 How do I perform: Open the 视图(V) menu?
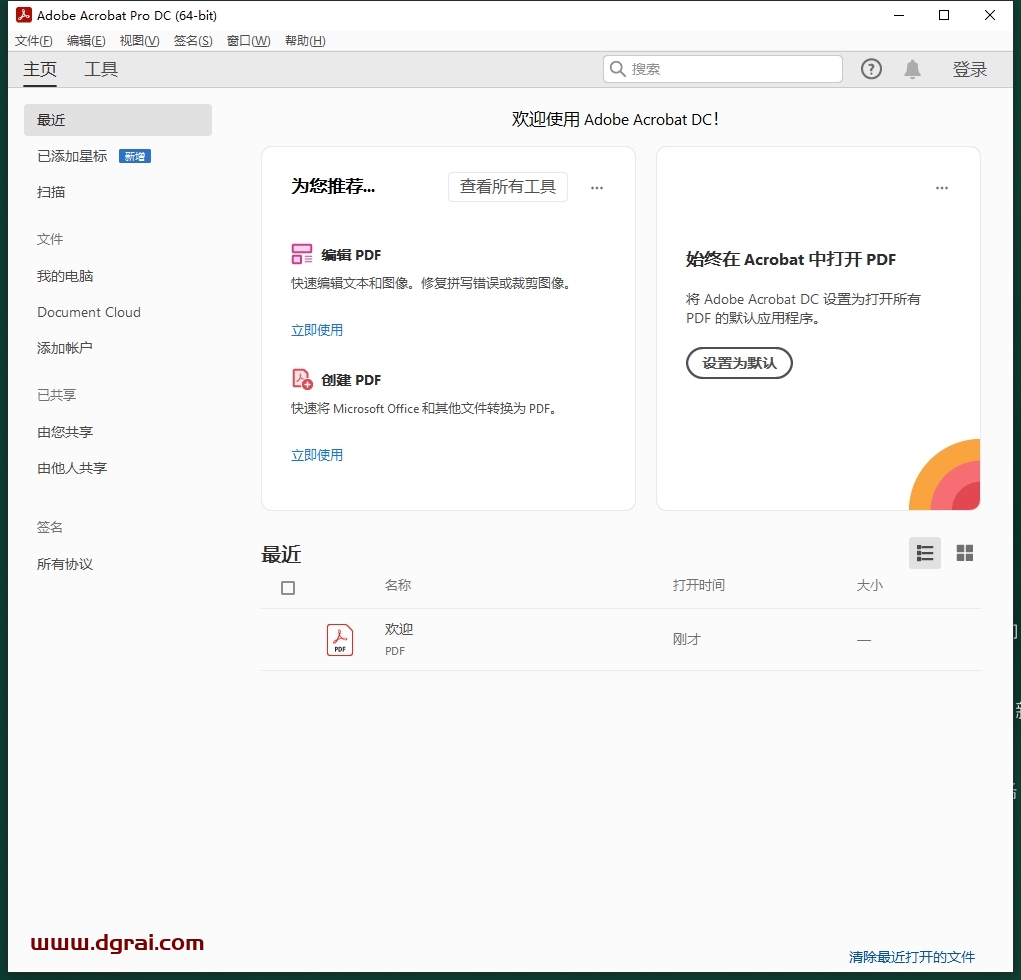click(139, 41)
